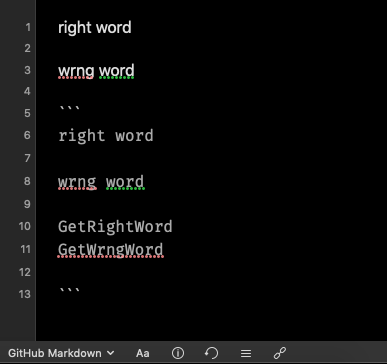
Task: Click closing code fence on line 13
Action: (69, 290)
